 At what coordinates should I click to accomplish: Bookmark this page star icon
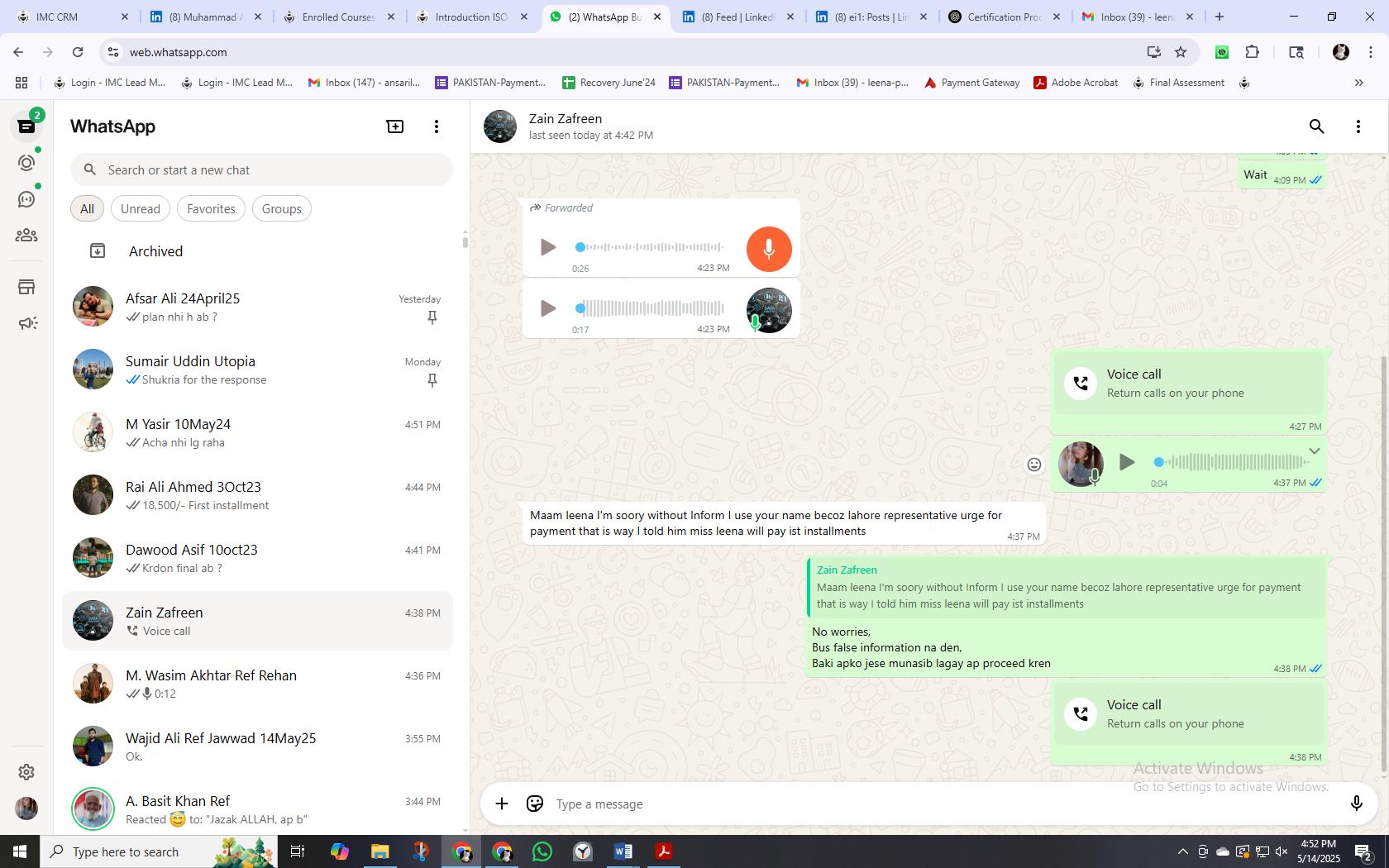(1181, 52)
